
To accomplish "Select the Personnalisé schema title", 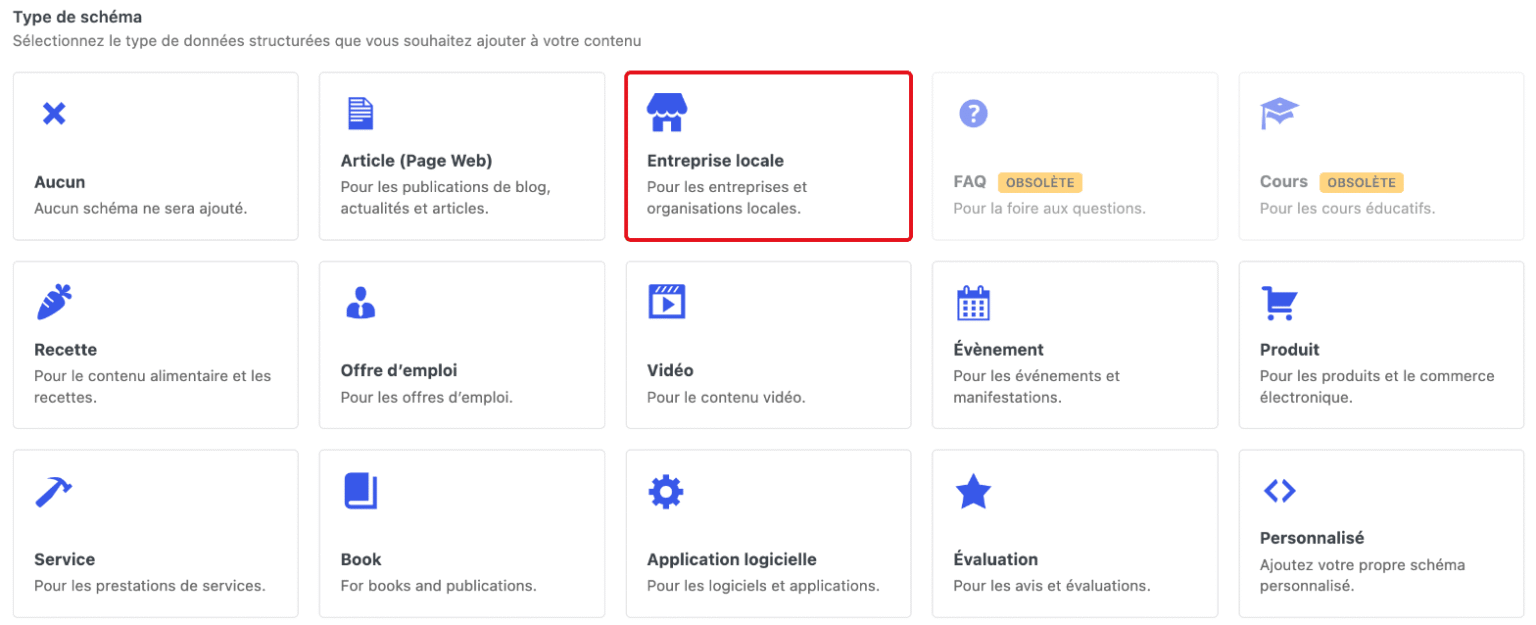I will (1312, 539).
